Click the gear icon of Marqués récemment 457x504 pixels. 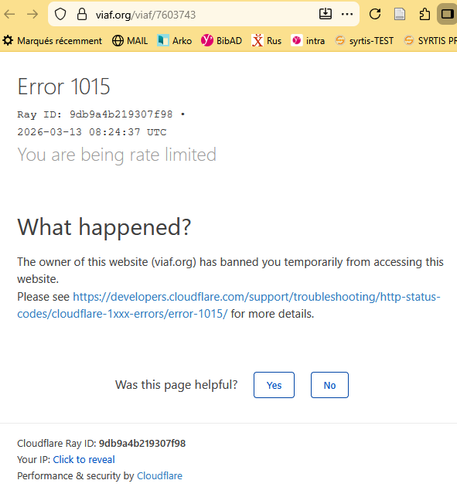[8, 41]
